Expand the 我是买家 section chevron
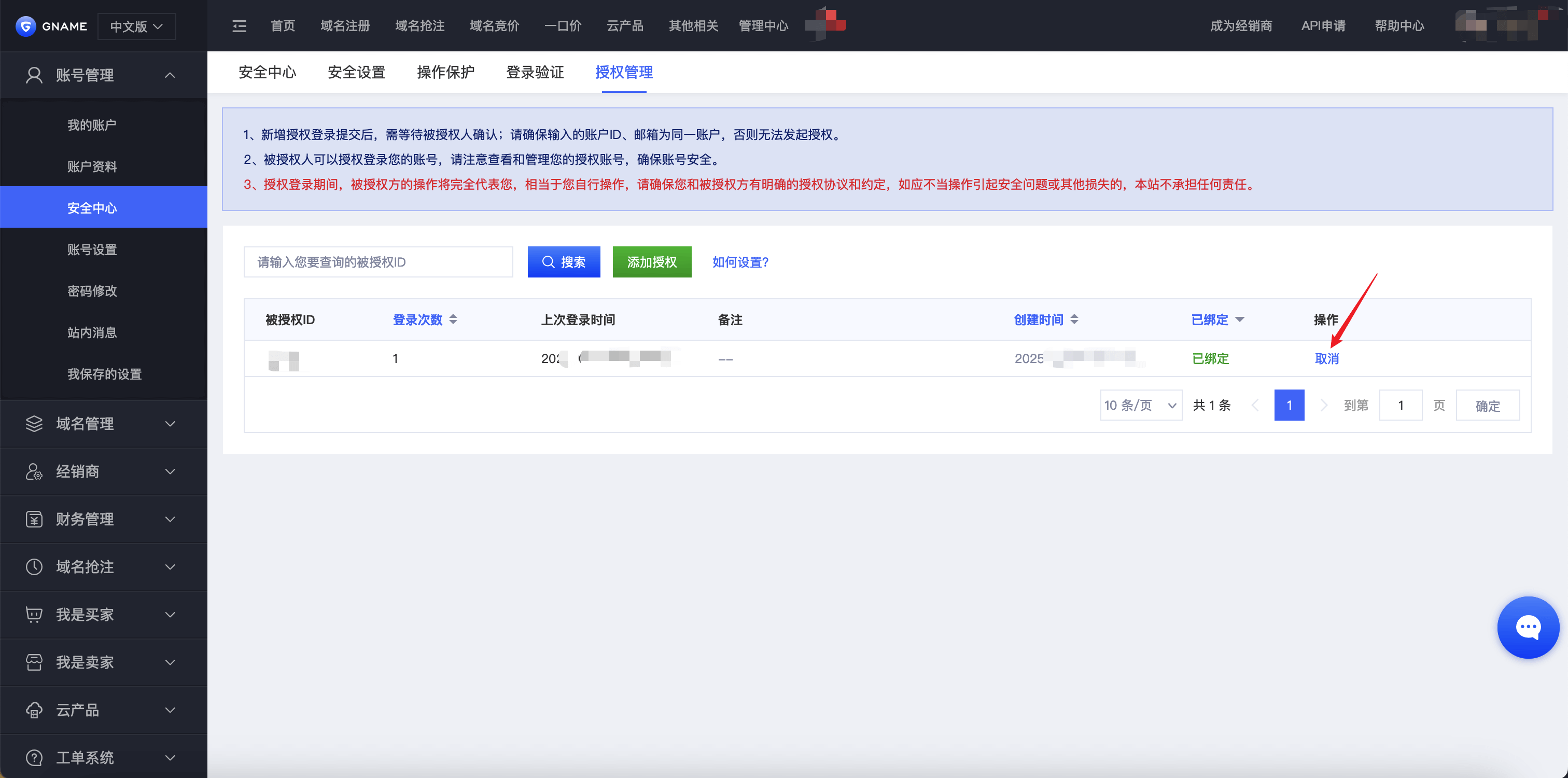The width and height of the screenshot is (1568, 778). point(170,614)
